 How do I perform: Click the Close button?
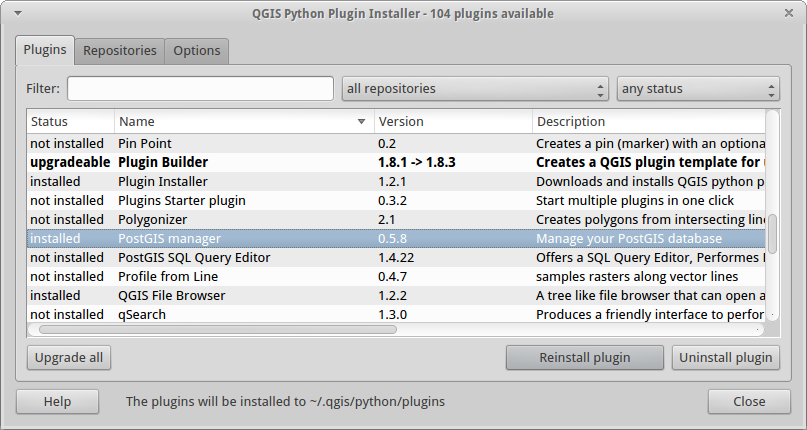[749, 402]
